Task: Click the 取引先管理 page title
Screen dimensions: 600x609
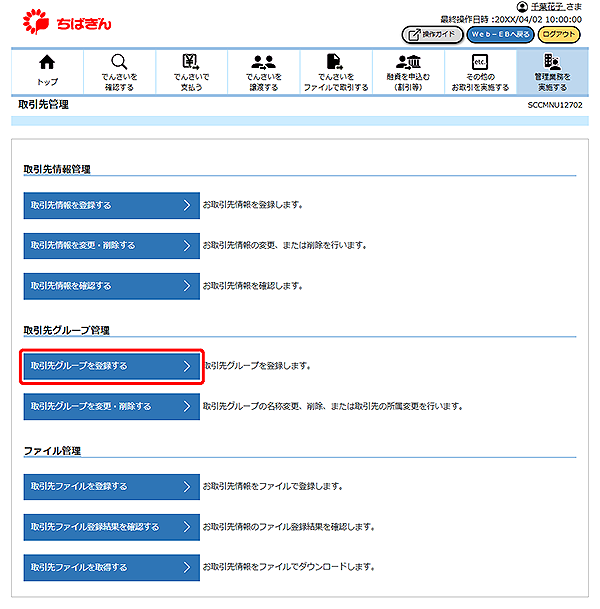Action: click(43, 104)
